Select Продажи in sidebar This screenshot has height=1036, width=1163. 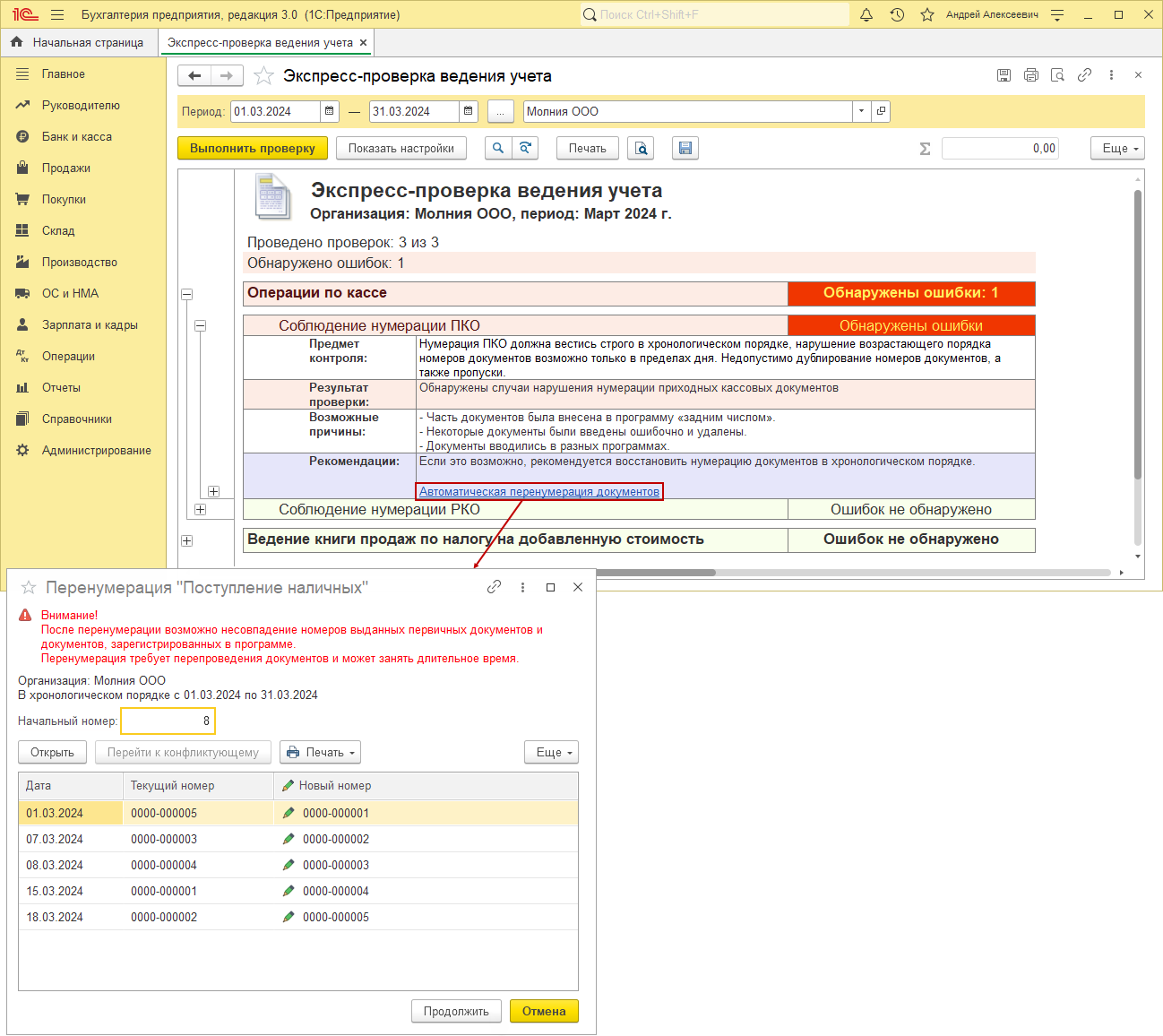pos(83,168)
